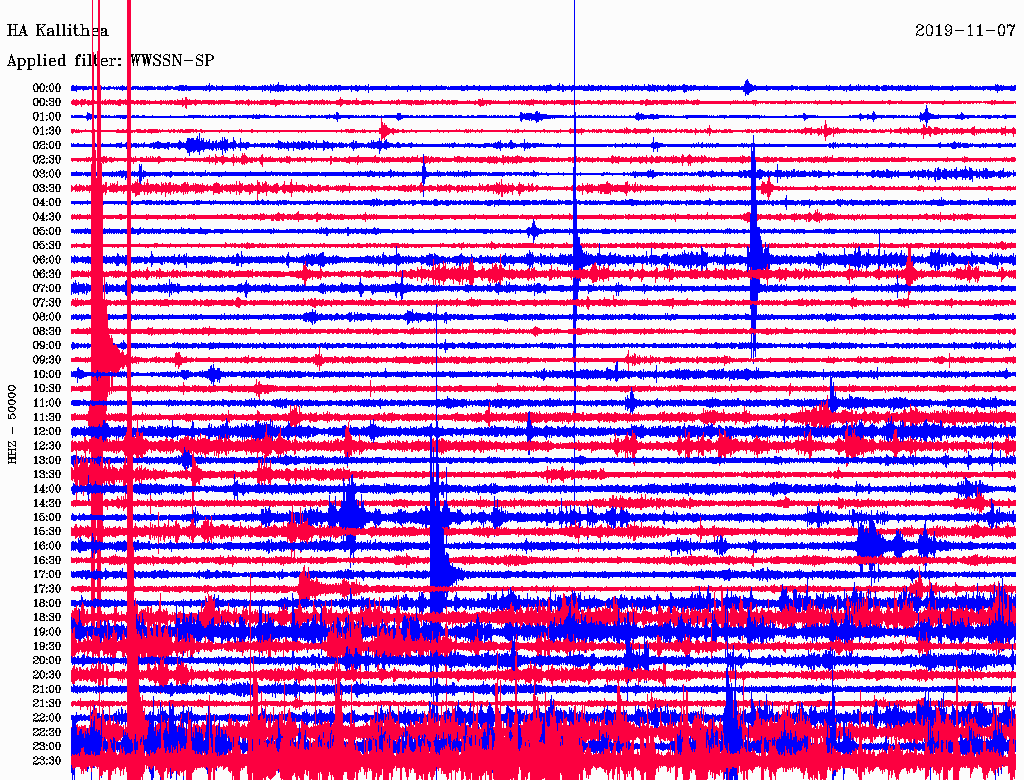Click the 16:00 time label
The height and width of the screenshot is (780, 1024).
click(x=47, y=545)
